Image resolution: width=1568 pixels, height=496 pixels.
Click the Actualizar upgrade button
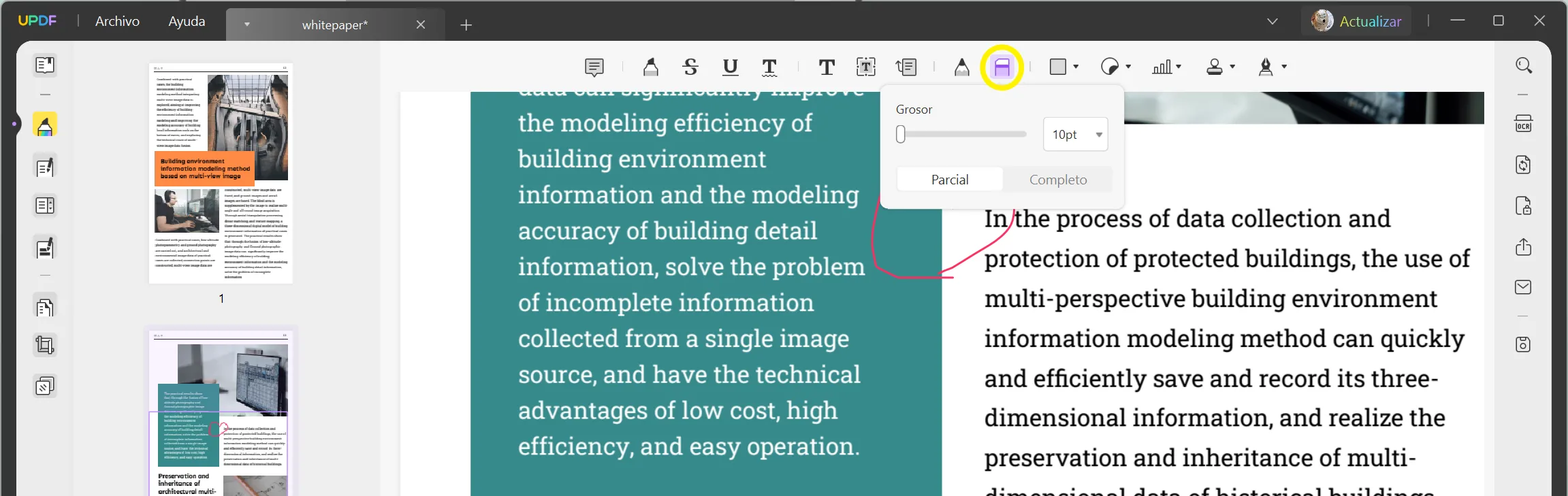(1370, 21)
